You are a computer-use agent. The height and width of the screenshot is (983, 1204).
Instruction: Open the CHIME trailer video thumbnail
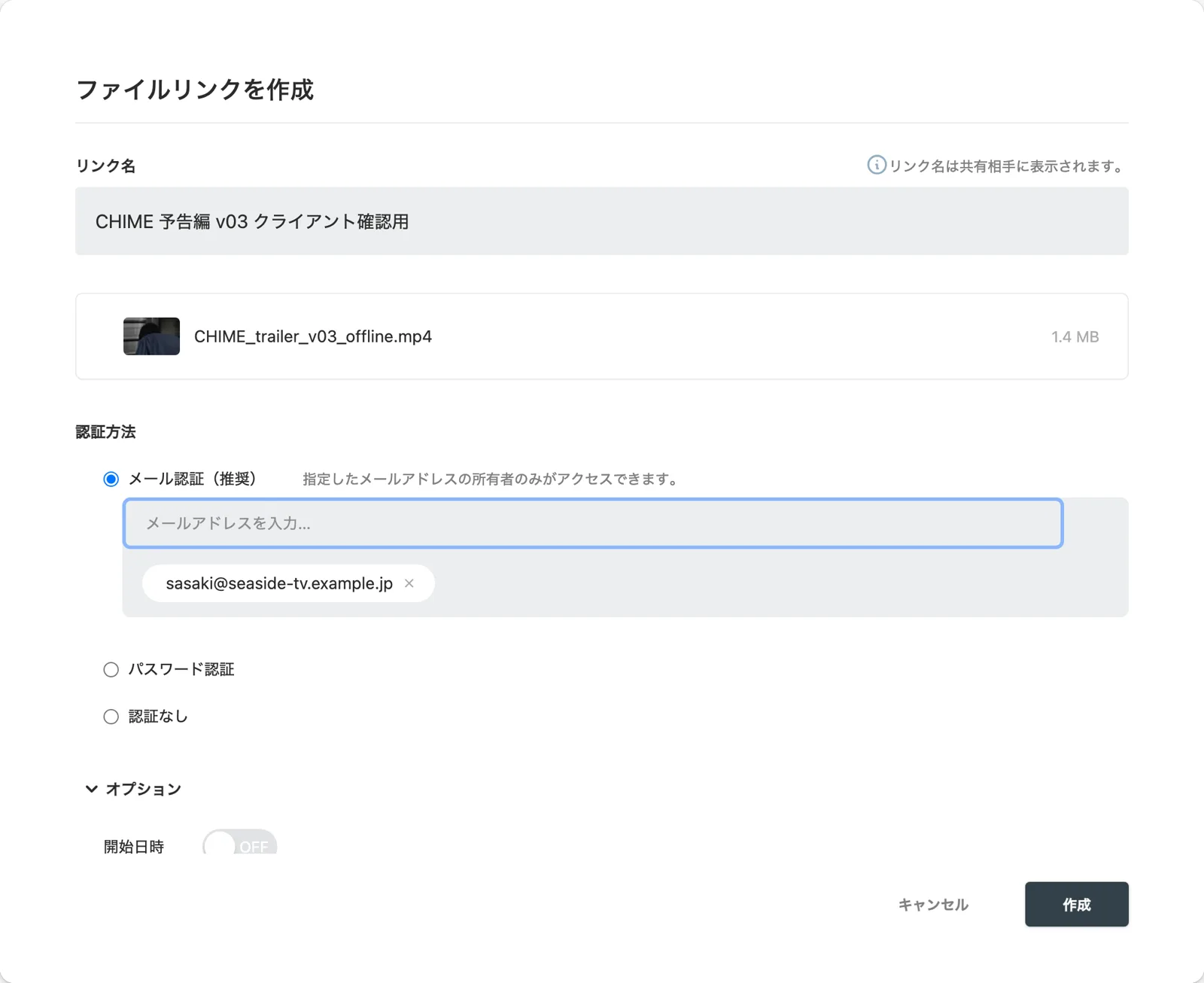[151, 336]
